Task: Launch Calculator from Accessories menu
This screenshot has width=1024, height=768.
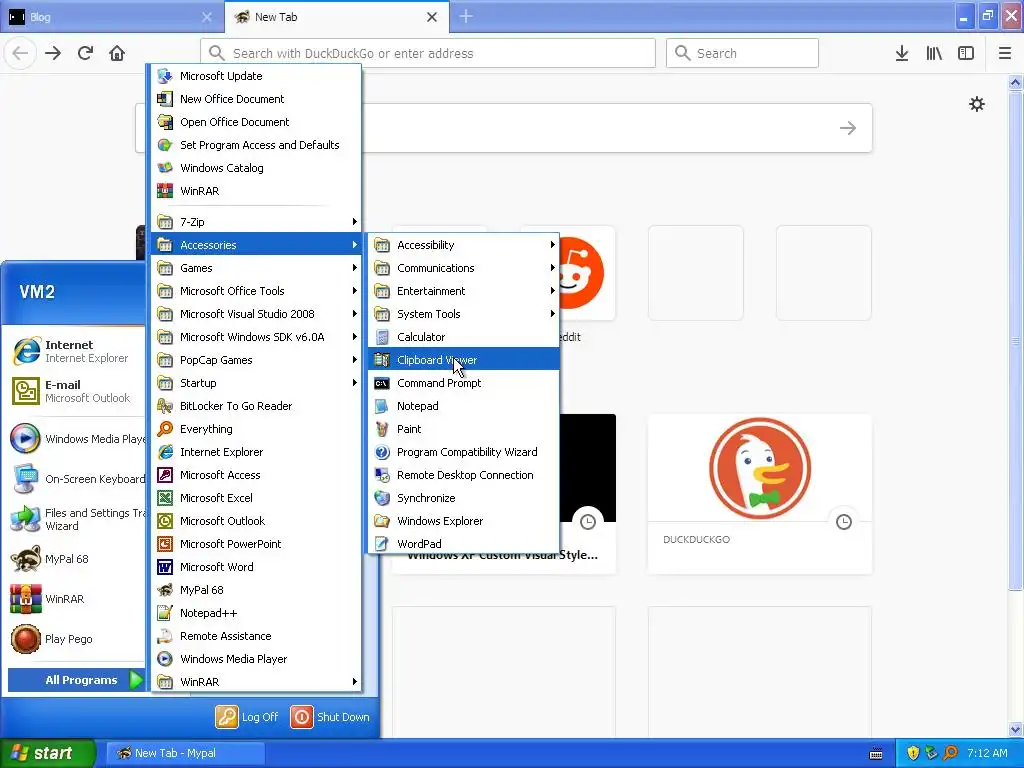Action: [464, 337]
